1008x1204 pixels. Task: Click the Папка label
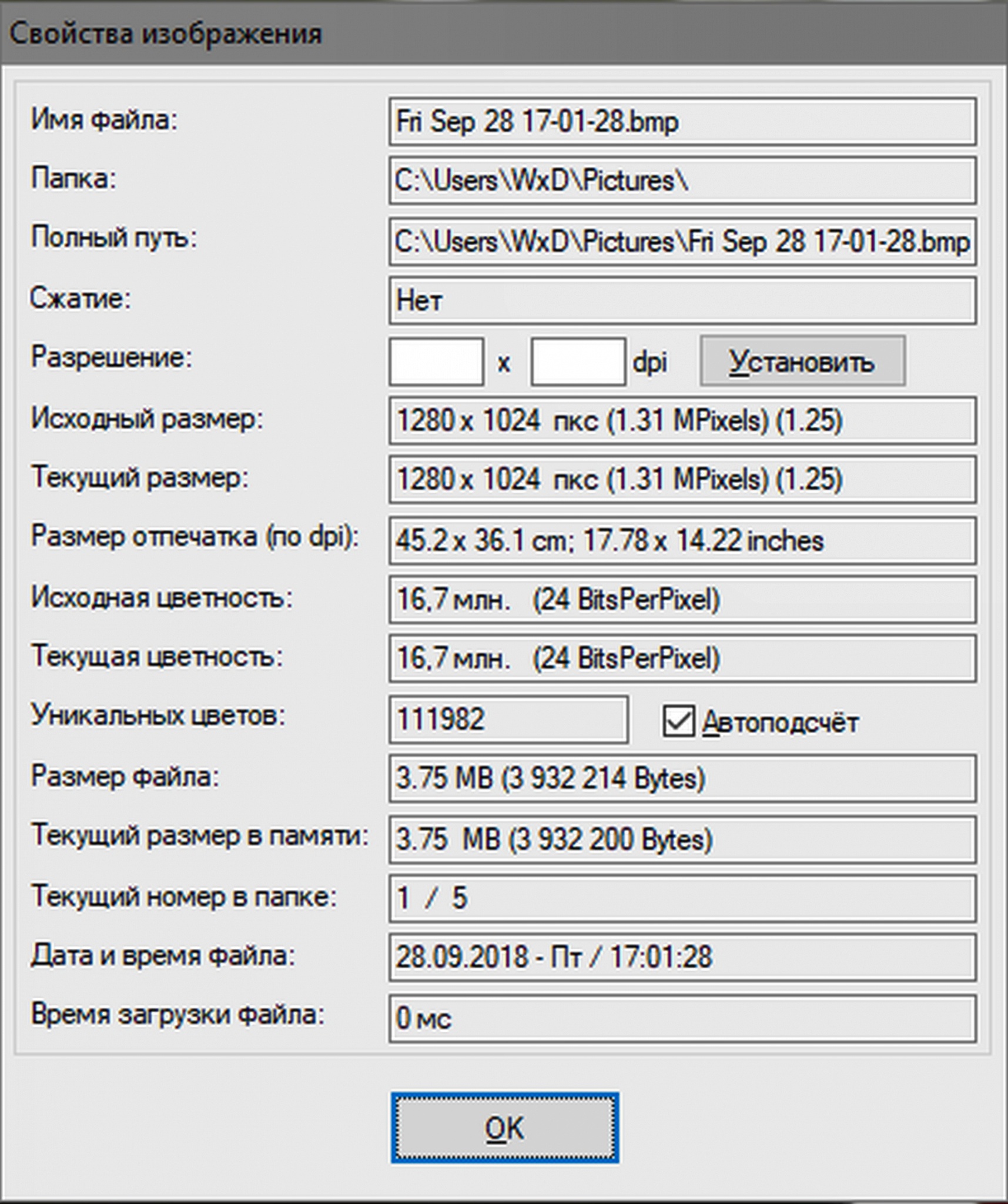coord(73,178)
